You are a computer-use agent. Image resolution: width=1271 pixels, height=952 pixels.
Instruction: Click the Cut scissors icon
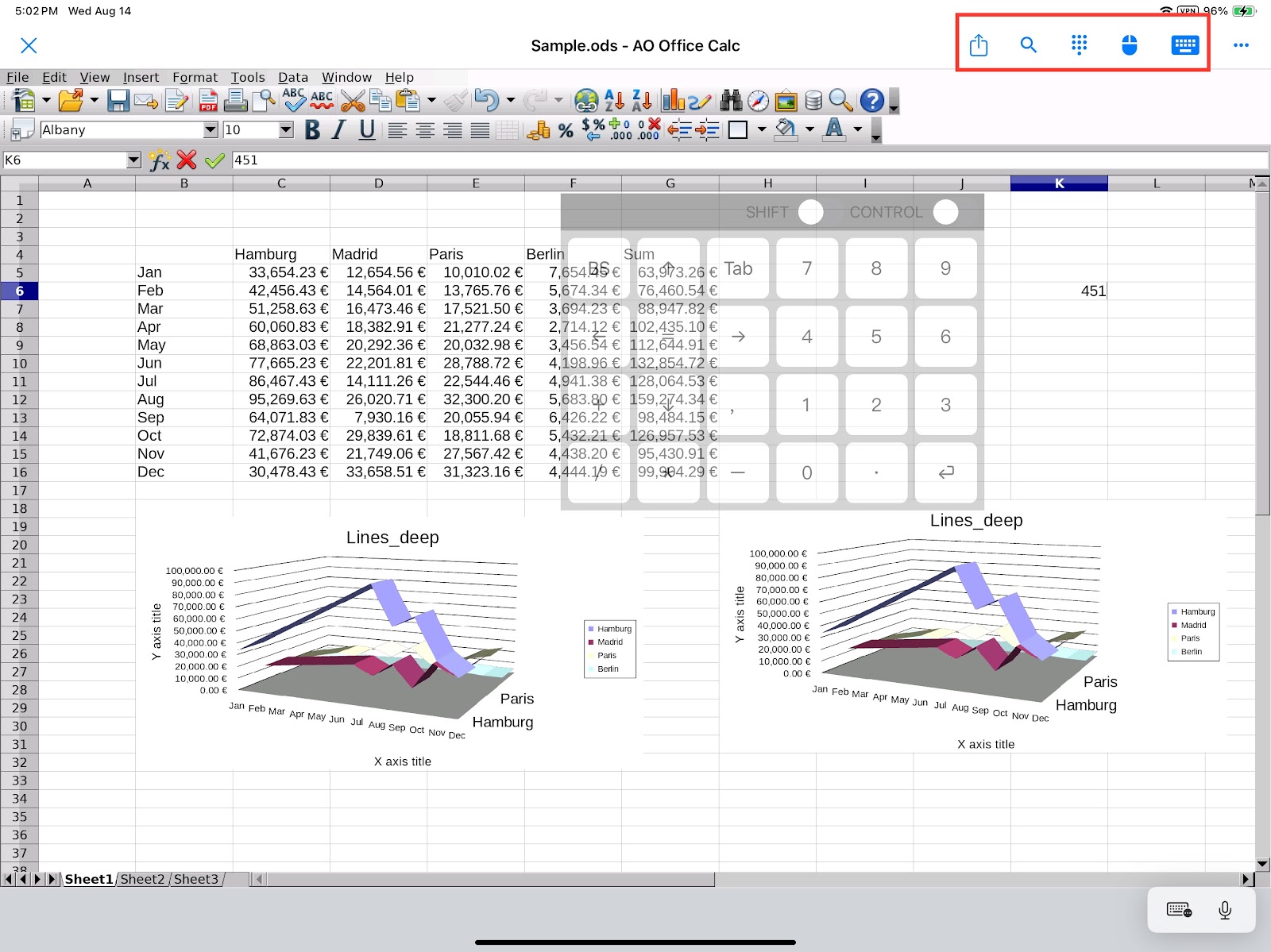352,101
